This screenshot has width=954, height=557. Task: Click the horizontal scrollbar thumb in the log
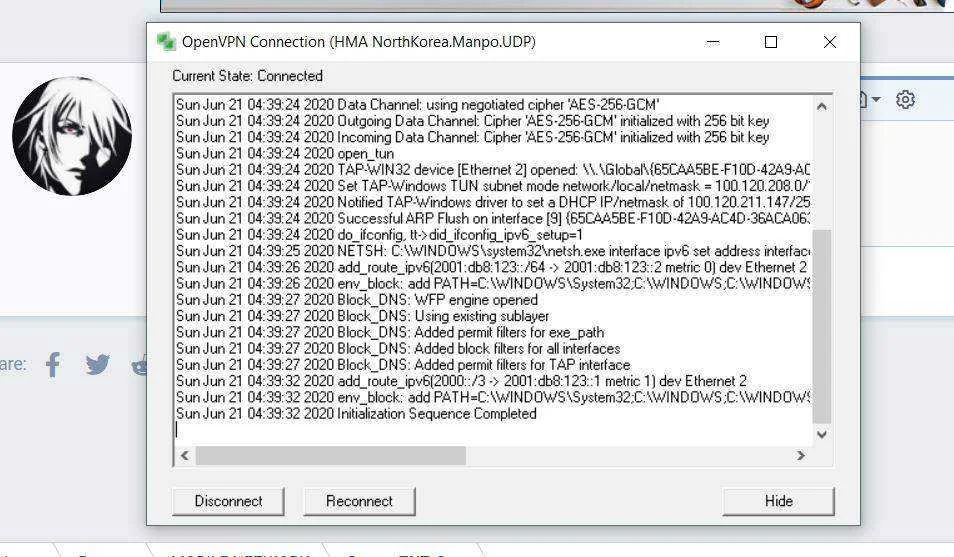(331, 455)
